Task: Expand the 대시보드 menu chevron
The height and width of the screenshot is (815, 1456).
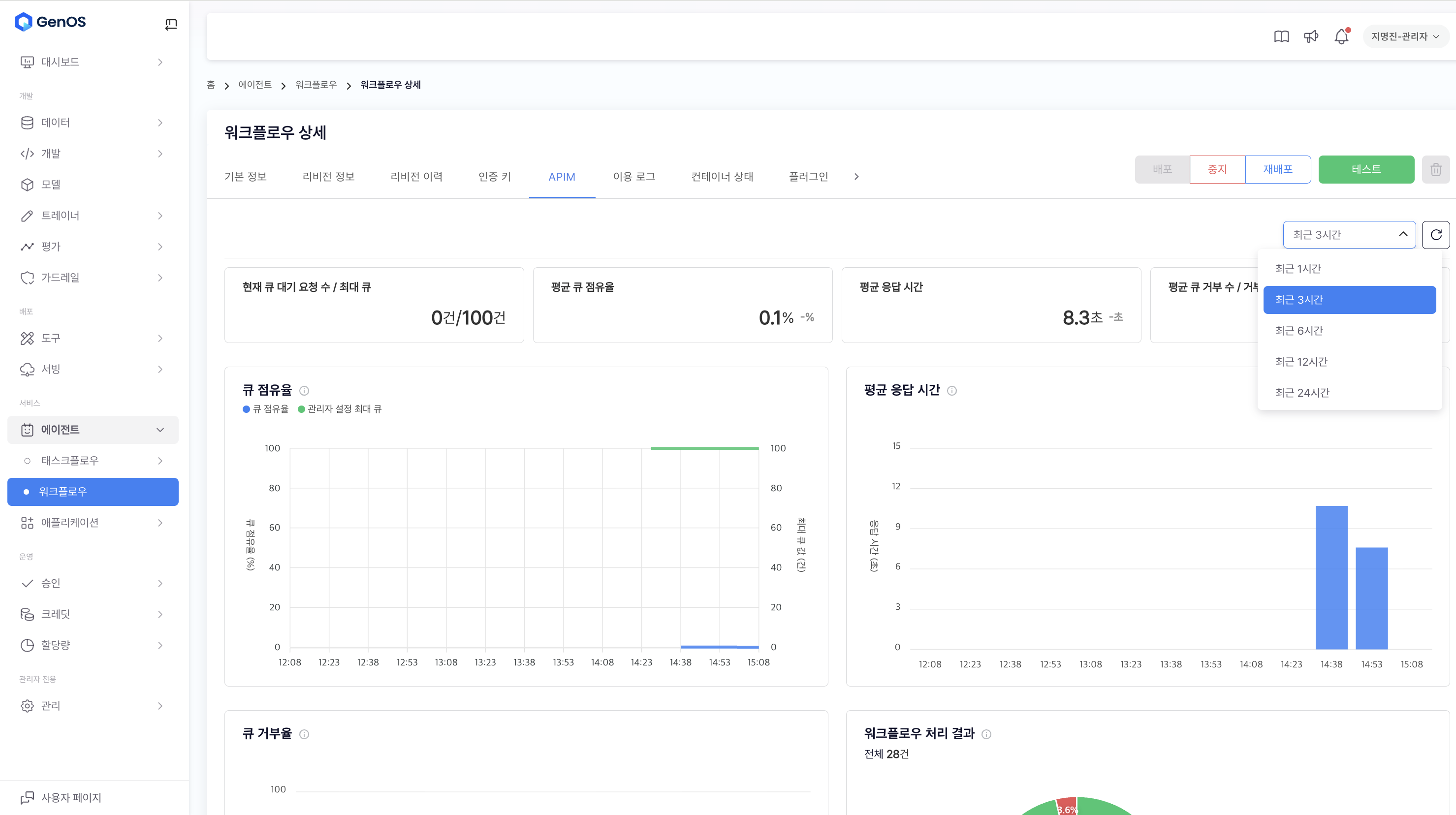Action: click(x=160, y=62)
